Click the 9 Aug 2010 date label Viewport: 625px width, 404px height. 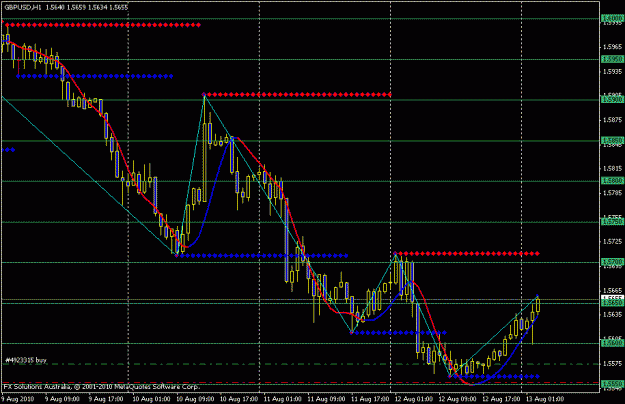point(18,399)
